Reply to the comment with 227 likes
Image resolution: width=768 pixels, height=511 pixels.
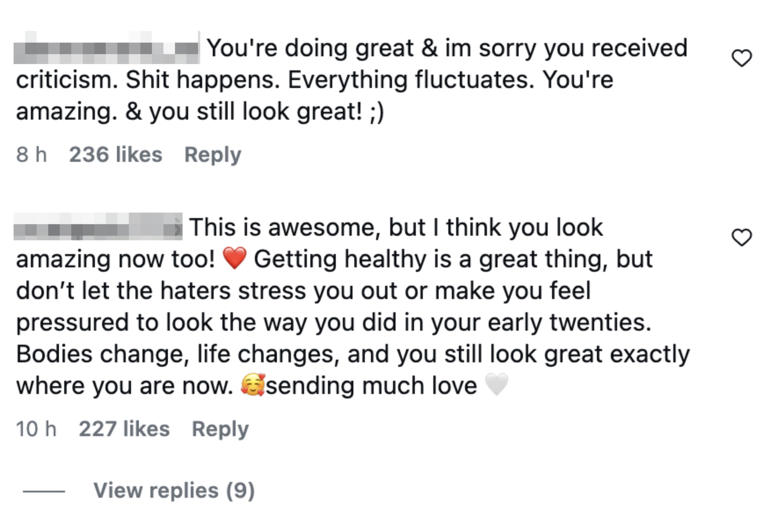click(x=220, y=429)
